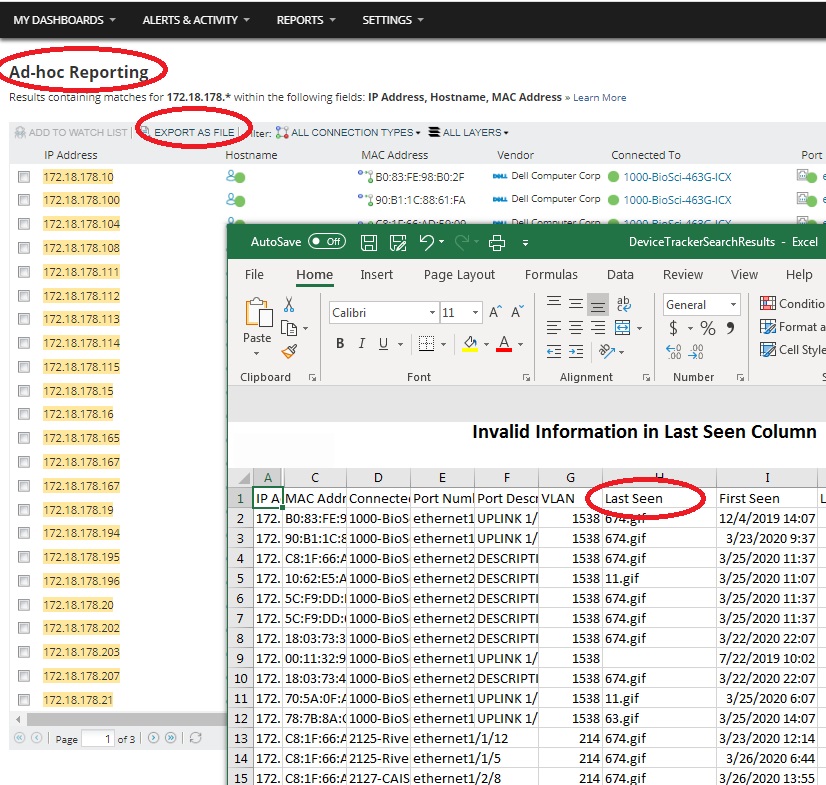Open the General number format dropdown
Viewport: 826px width, 785px height.
click(x=733, y=305)
